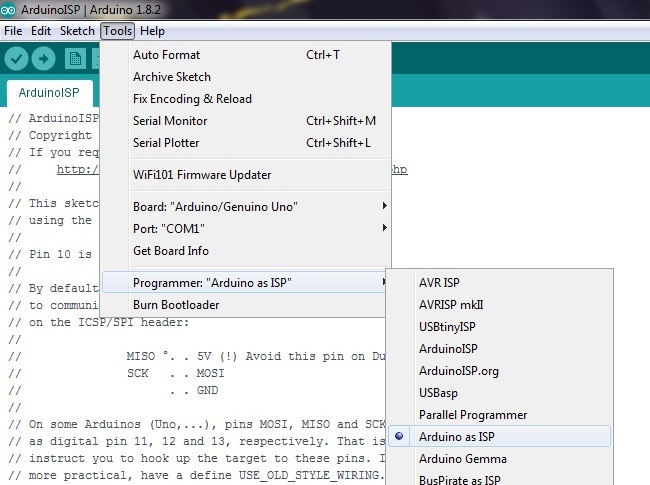Screen dimensions: 650x485
Task: Select the AVR ISP programmer
Action: click(x=500, y=283)
